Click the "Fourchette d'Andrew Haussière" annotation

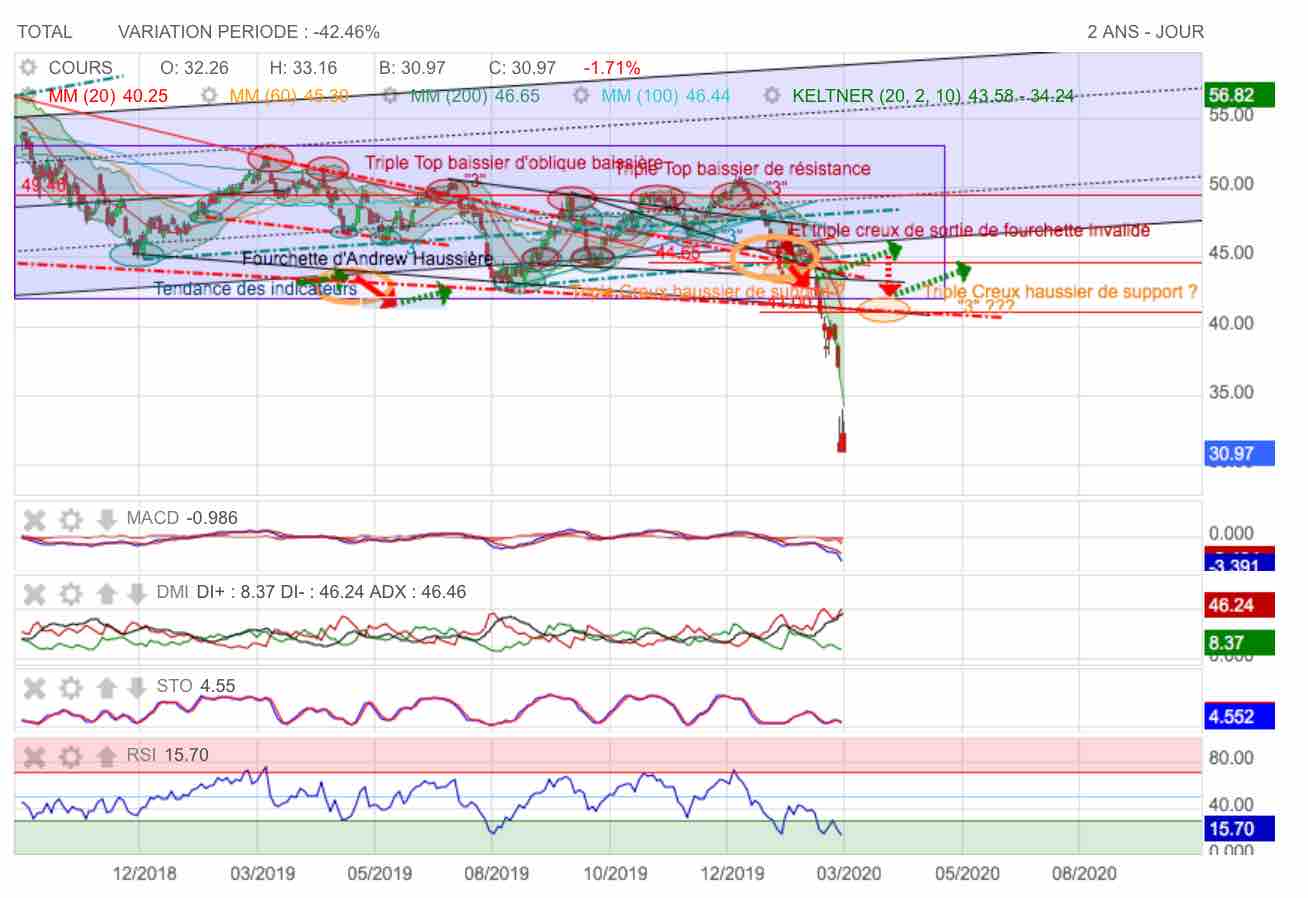(x=368, y=258)
